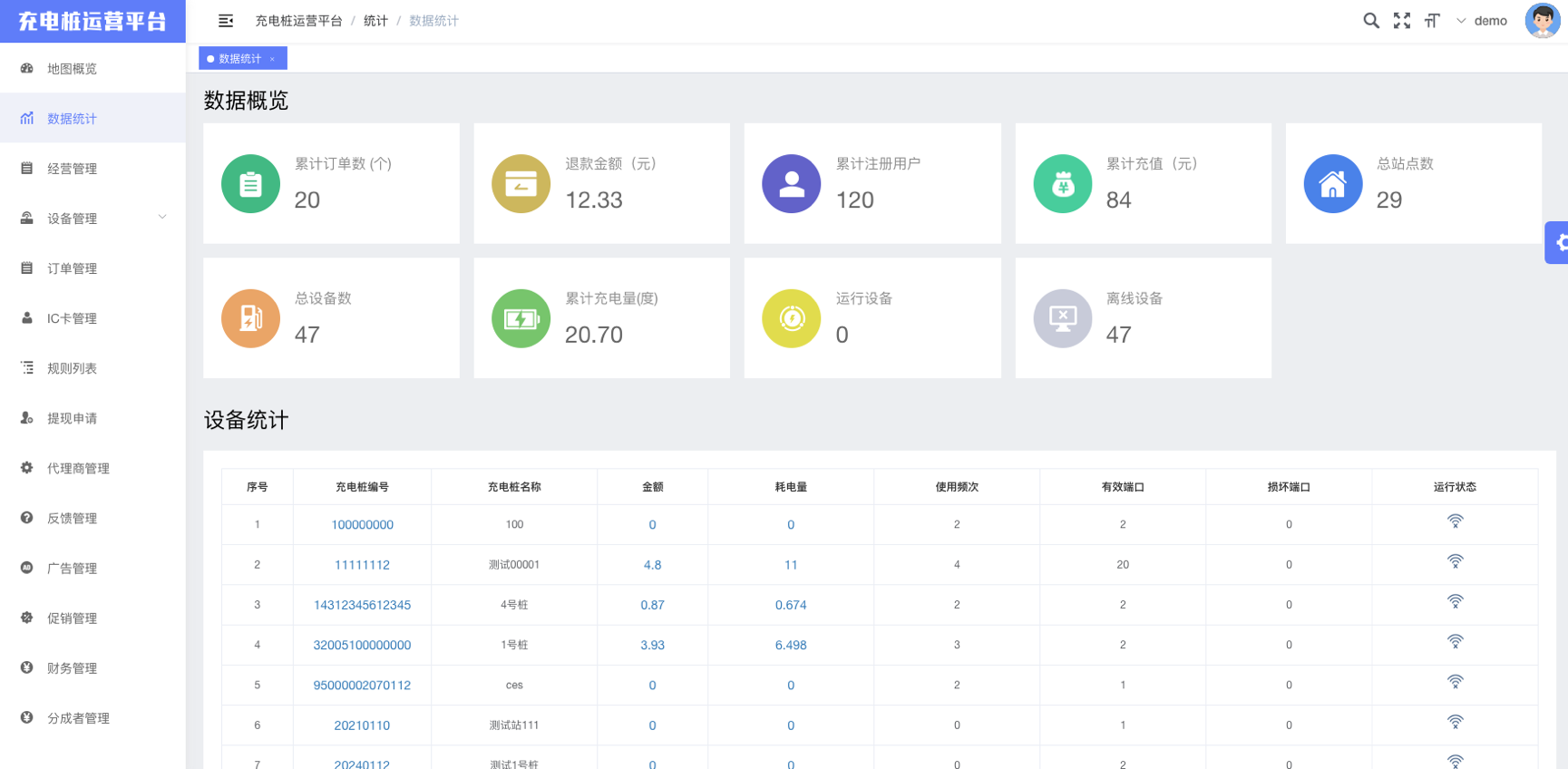Click wifi status icon for ces row
This screenshot has width=1568, height=769.
1455,682
